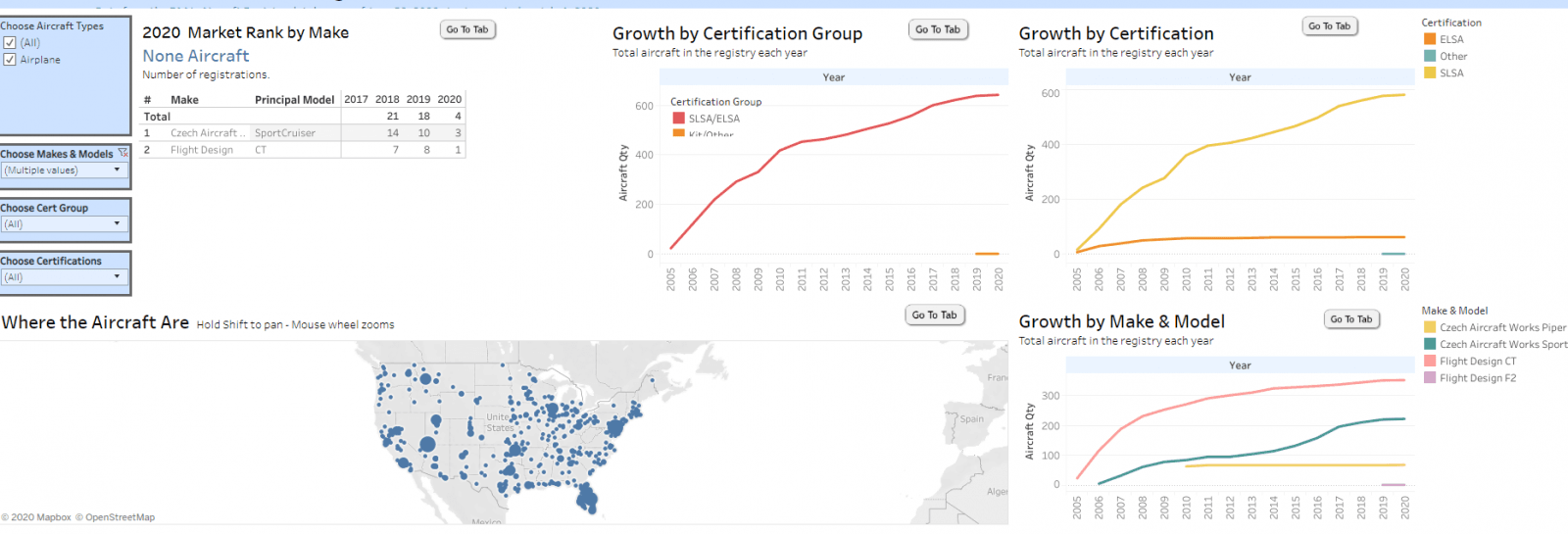Viewport: 1568px width, 534px height.
Task: Highlight the Flight Design F2 legend swatch
Action: click(x=1430, y=378)
